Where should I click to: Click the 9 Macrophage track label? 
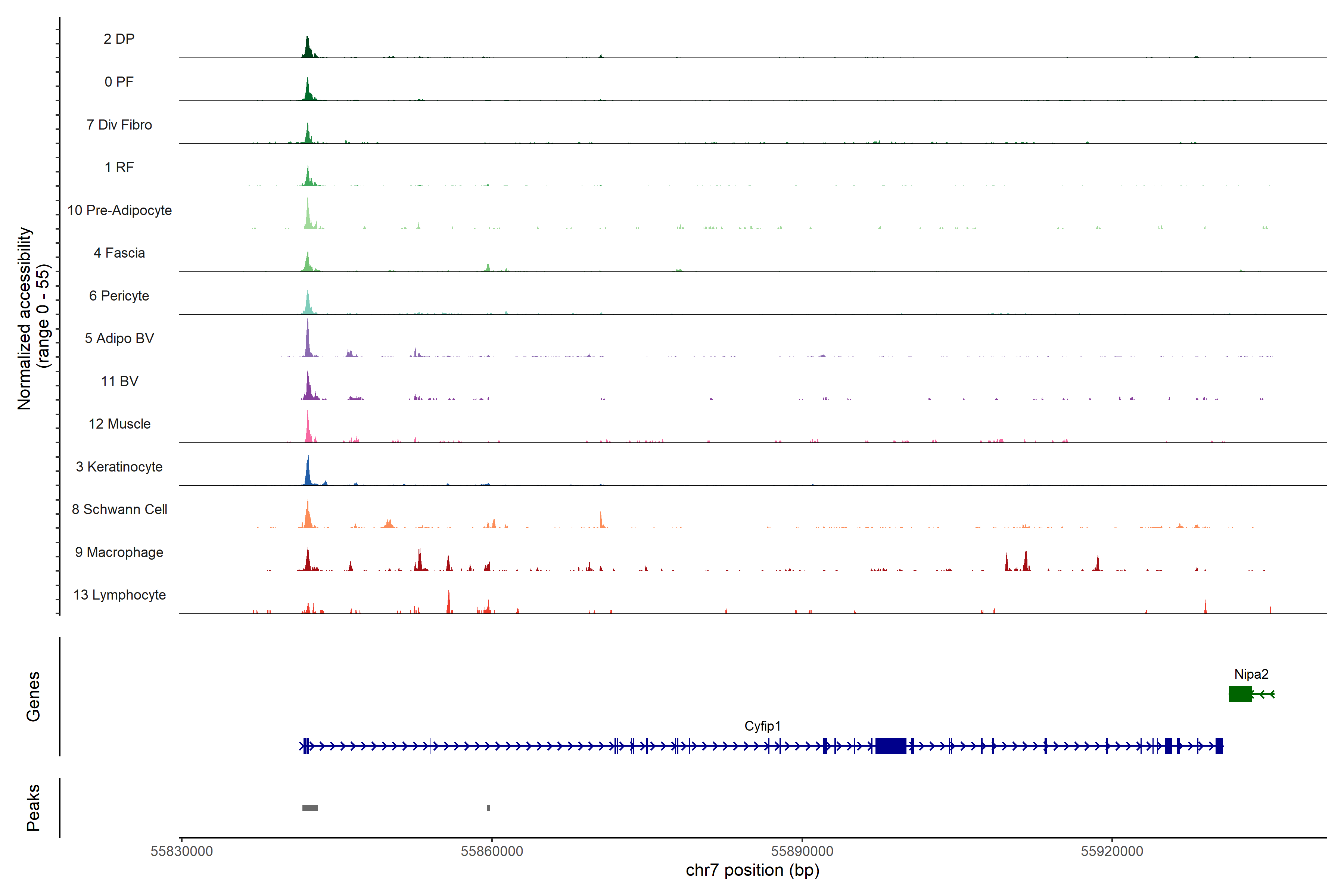point(119,552)
